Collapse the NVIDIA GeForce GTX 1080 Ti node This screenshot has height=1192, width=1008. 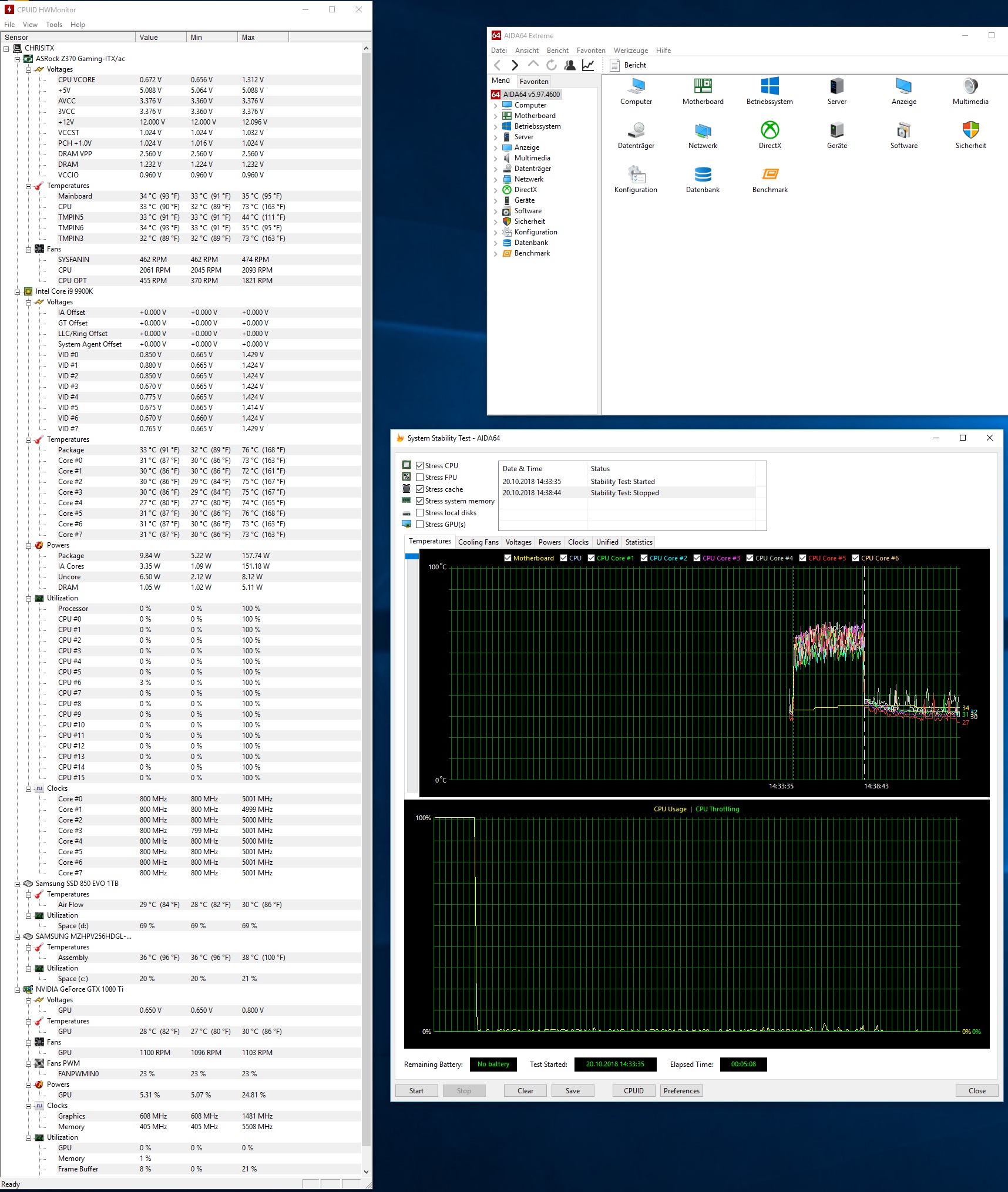pos(17,990)
